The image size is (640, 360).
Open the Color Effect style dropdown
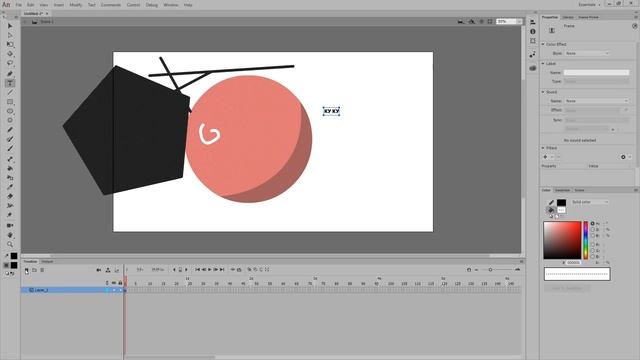pos(587,53)
